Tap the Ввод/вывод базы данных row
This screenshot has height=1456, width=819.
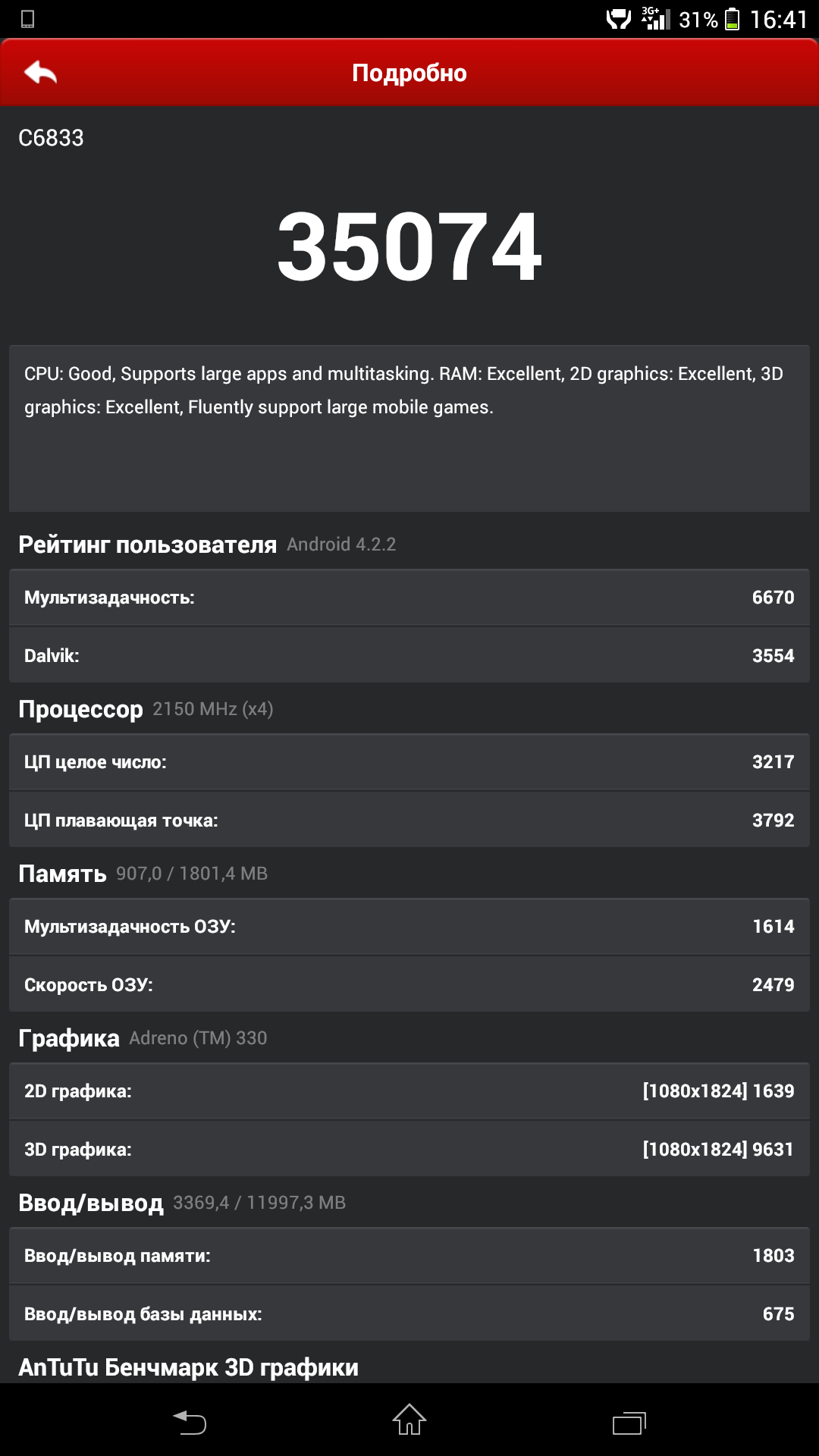409,1313
